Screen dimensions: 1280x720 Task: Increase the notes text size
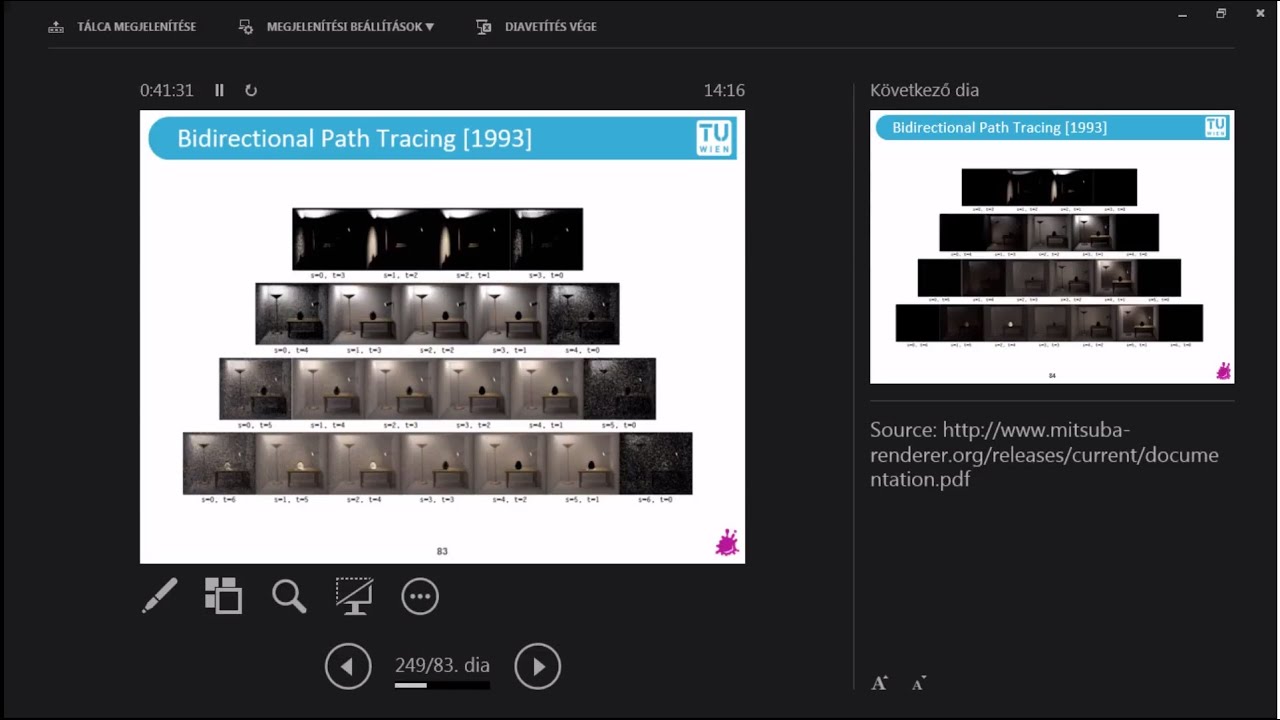point(880,683)
